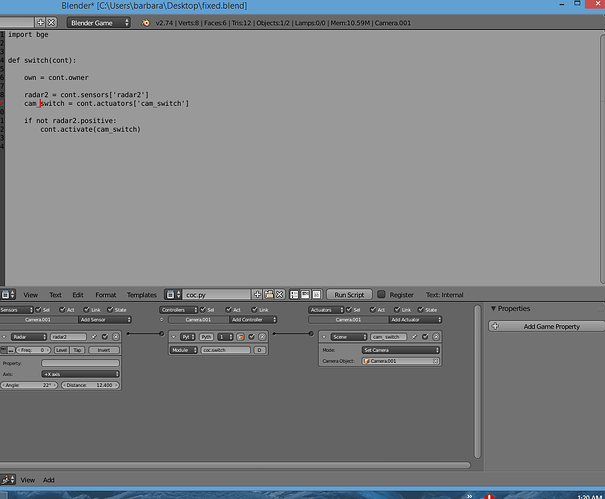Click the D debug button on controller

pyautogui.click(x=260, y=350)
